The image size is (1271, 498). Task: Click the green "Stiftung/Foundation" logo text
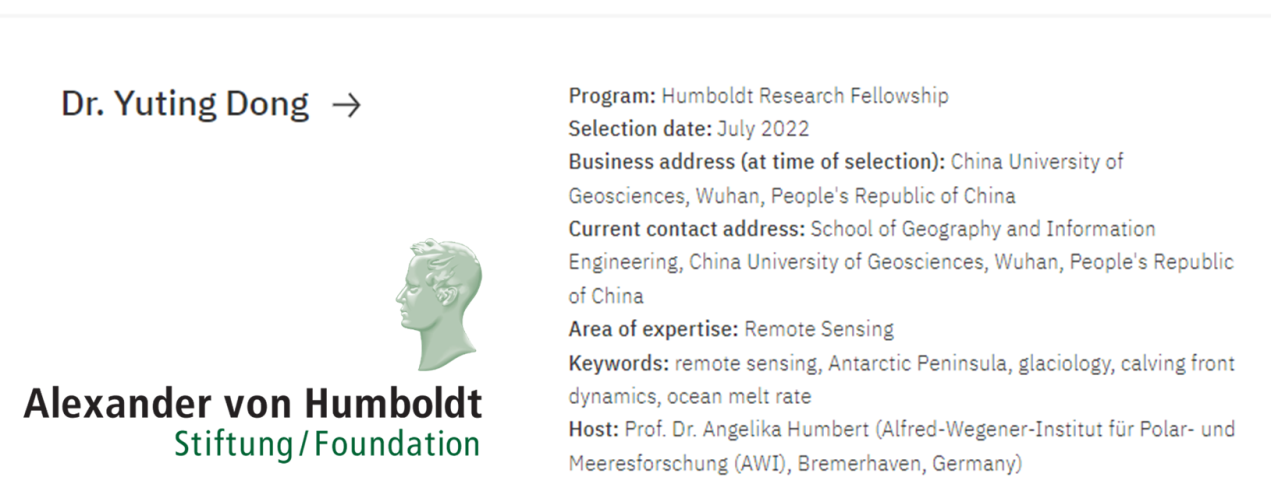pyautogui.click(x=326, y=443)
